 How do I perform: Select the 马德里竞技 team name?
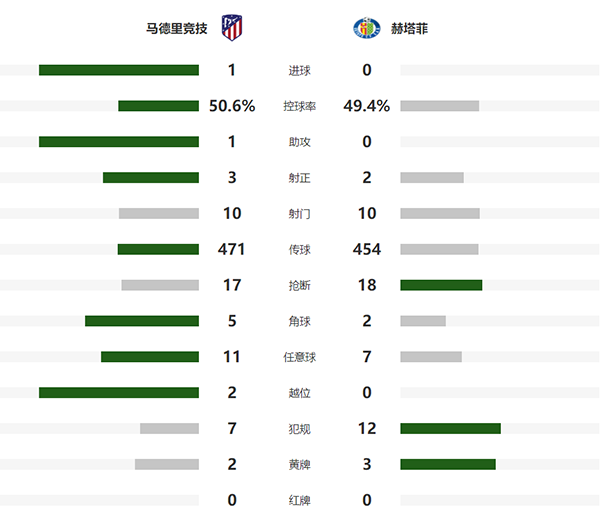pos(177,29)
